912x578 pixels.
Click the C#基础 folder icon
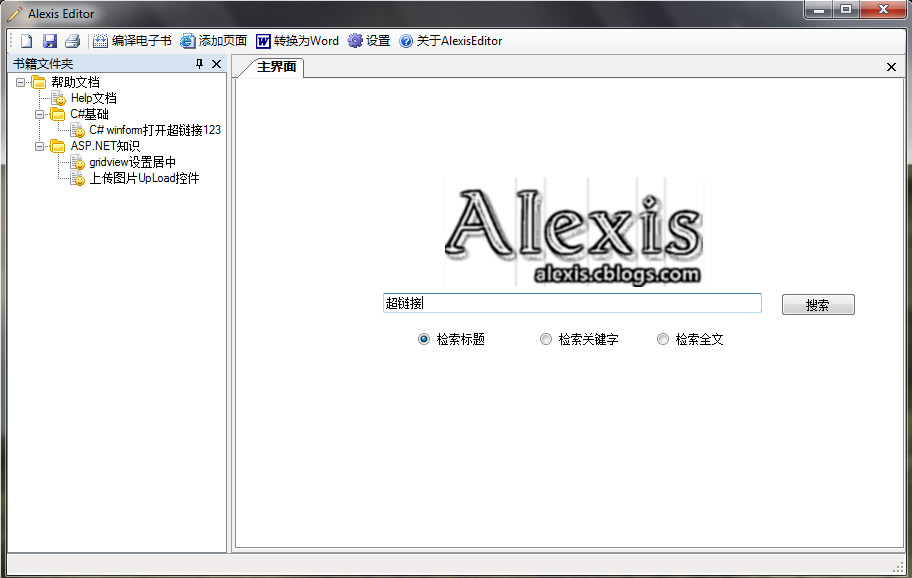point(58,114)
